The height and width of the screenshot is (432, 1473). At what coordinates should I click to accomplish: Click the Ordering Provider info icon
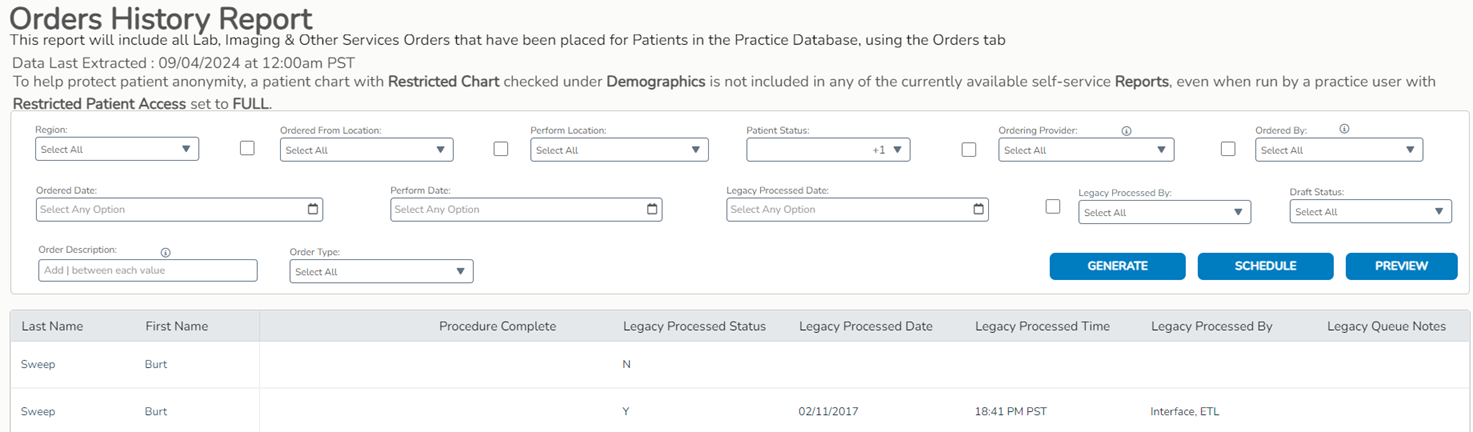tap(1126, 131)
